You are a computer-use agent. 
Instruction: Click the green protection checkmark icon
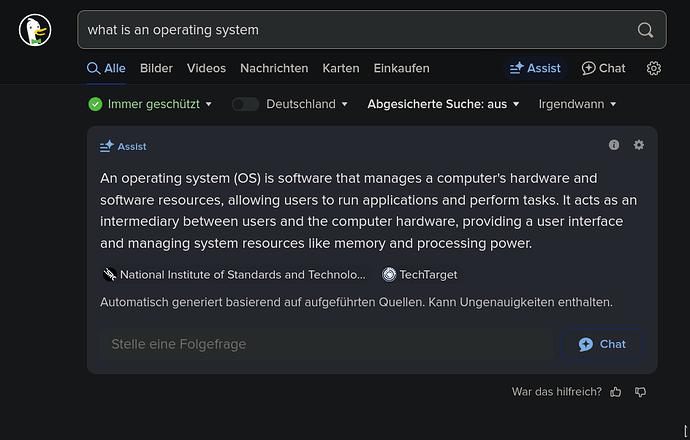(95, 104)
